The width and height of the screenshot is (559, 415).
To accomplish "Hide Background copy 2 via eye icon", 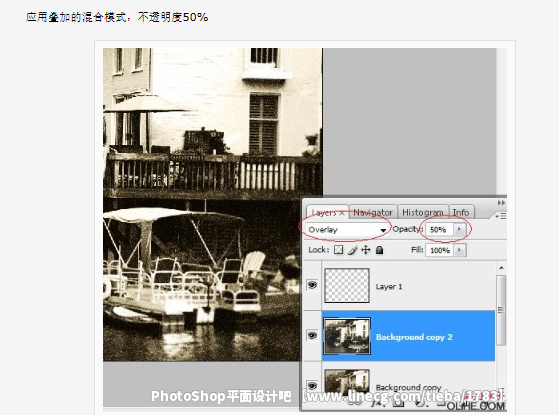I will [x=312, y=335].
